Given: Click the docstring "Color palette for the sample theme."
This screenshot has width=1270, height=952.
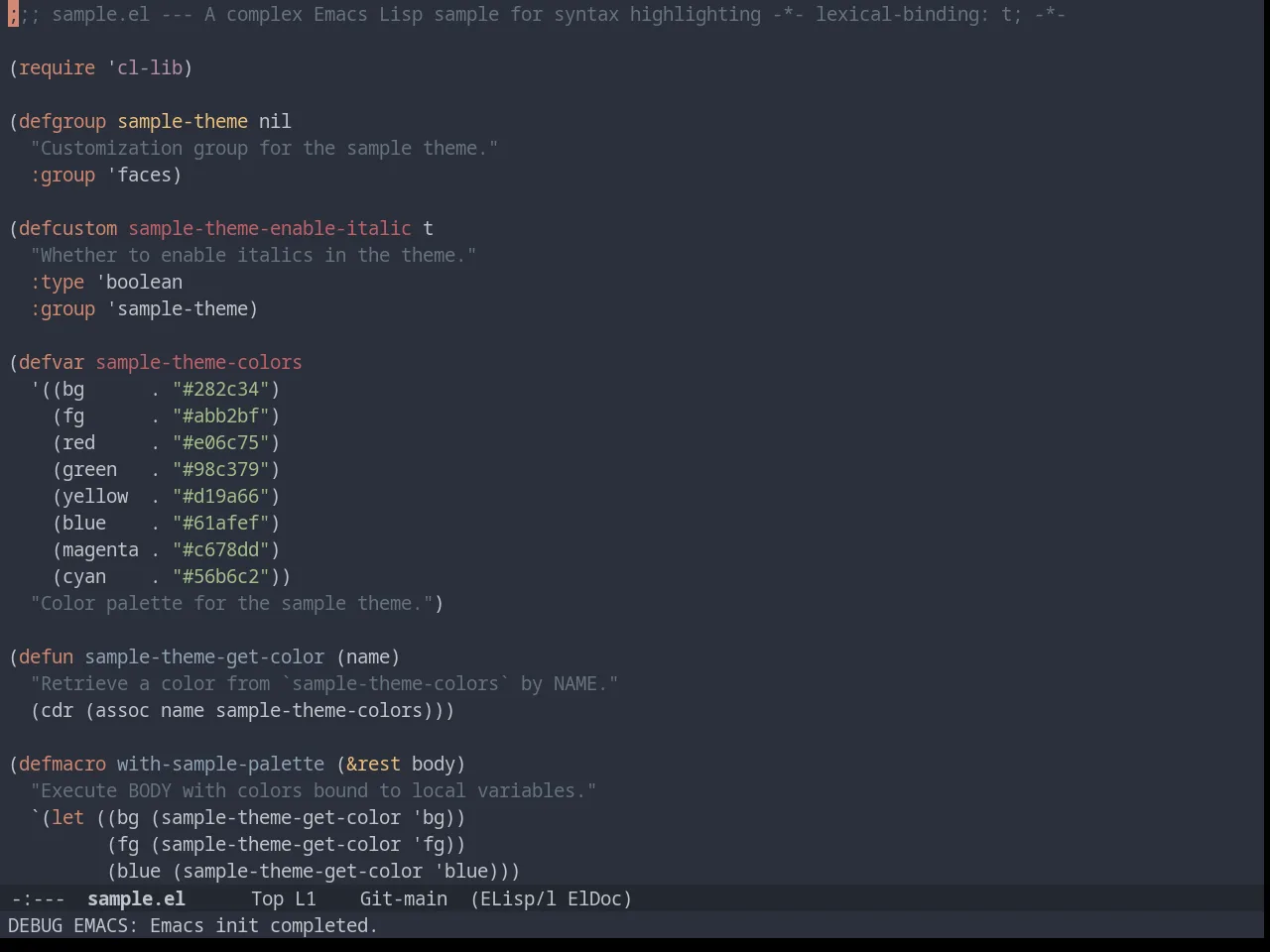Looking at the screenshot, I should coord(231,603).
